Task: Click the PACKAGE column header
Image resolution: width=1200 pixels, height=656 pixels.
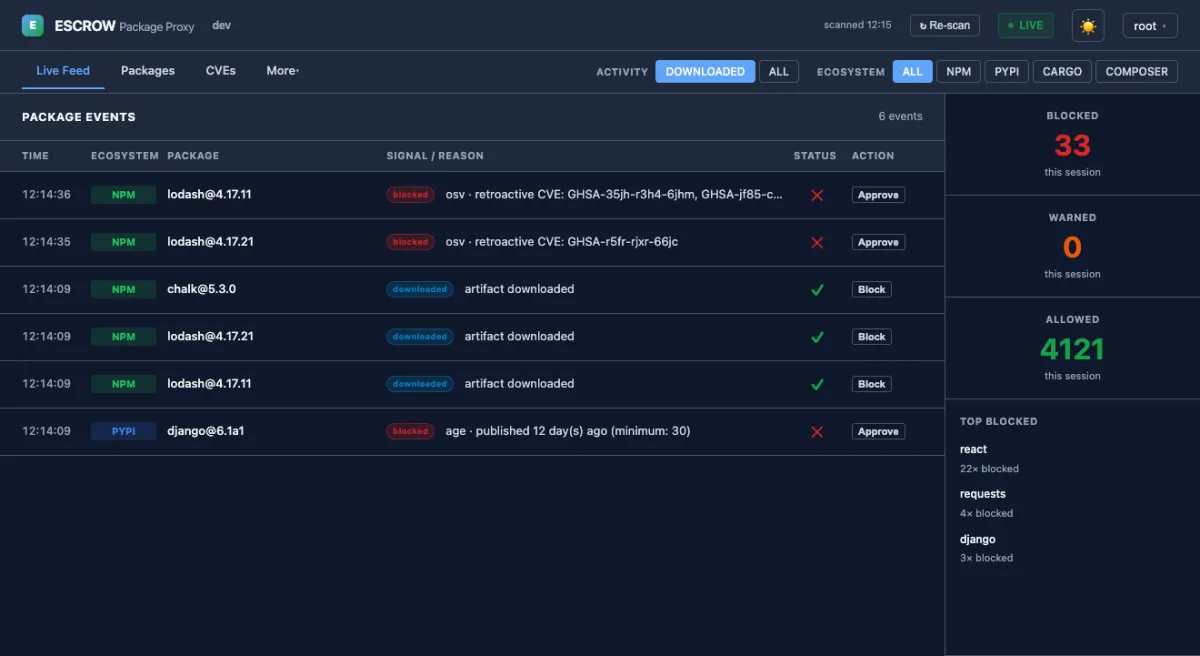Action: (x=193, y=156)
